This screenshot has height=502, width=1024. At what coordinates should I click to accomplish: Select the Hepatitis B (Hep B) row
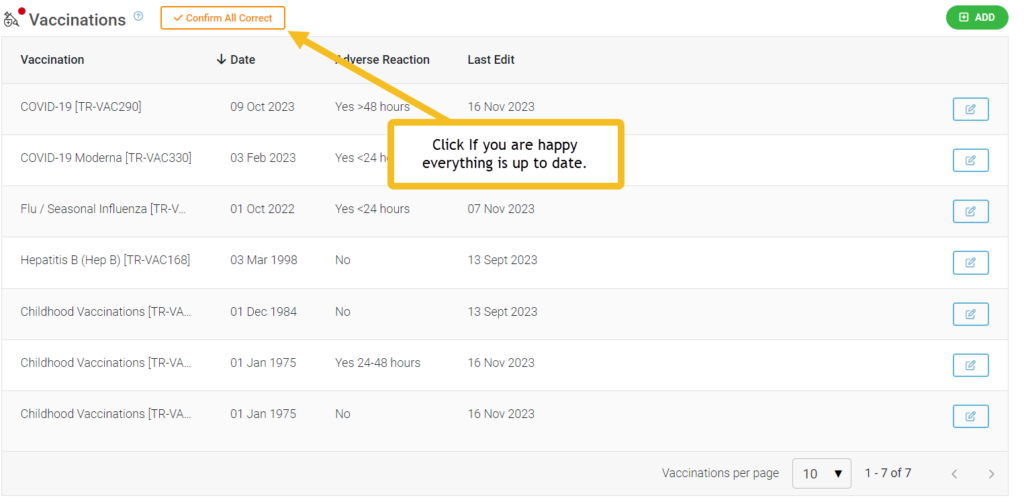[x=505, y=262]
